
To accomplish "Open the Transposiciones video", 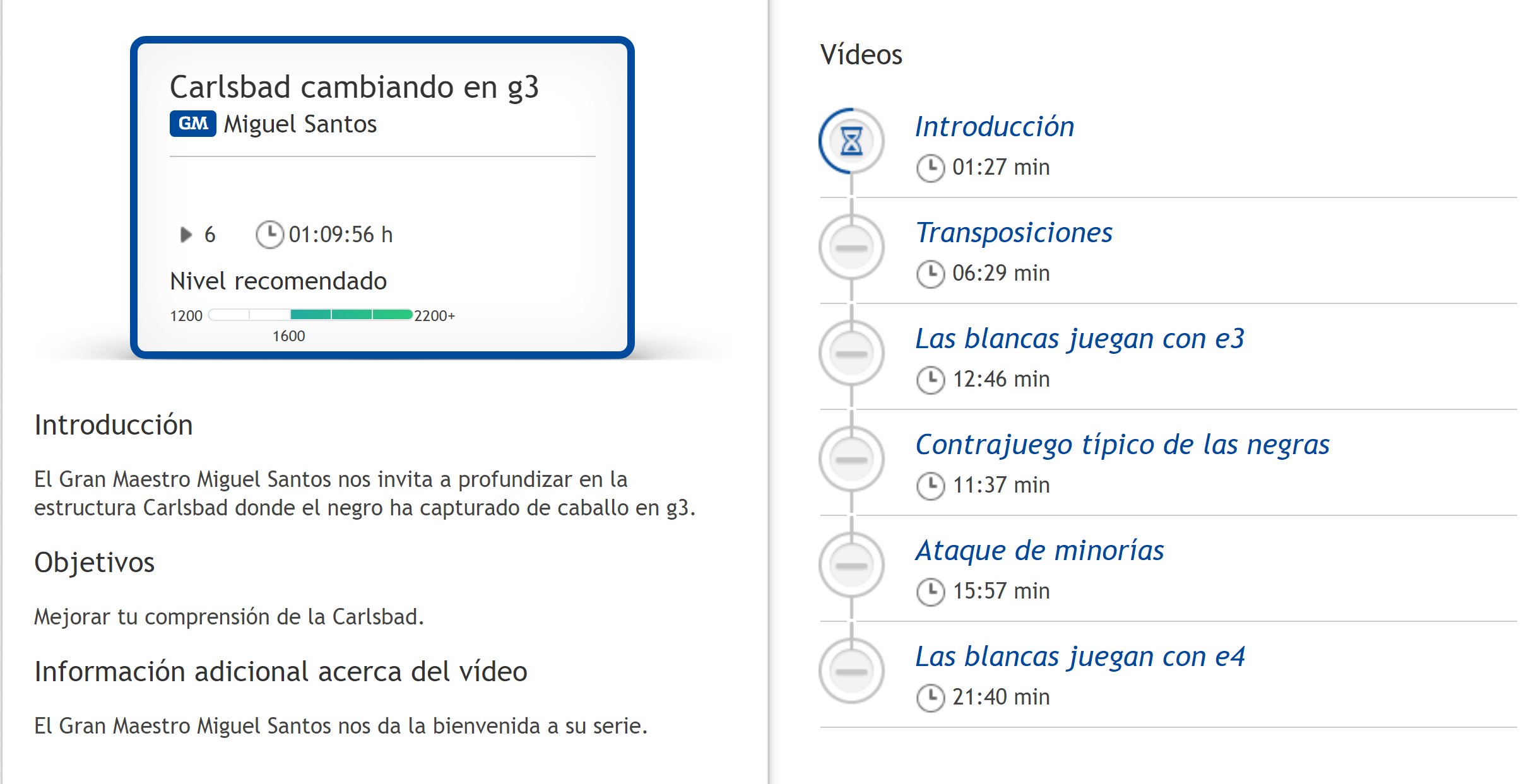I will (1014, 233).
